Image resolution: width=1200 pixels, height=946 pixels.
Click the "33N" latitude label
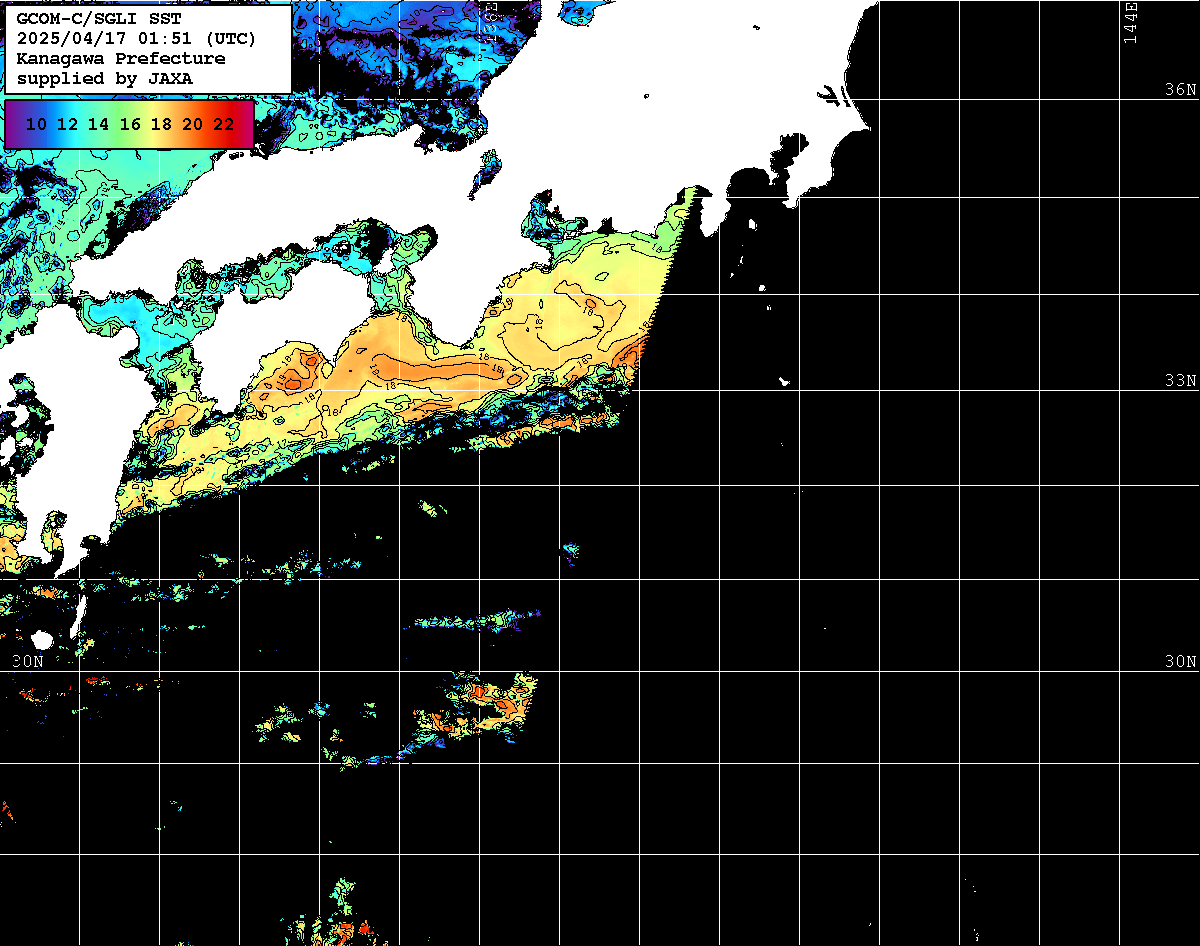[x=1180, y=381]
